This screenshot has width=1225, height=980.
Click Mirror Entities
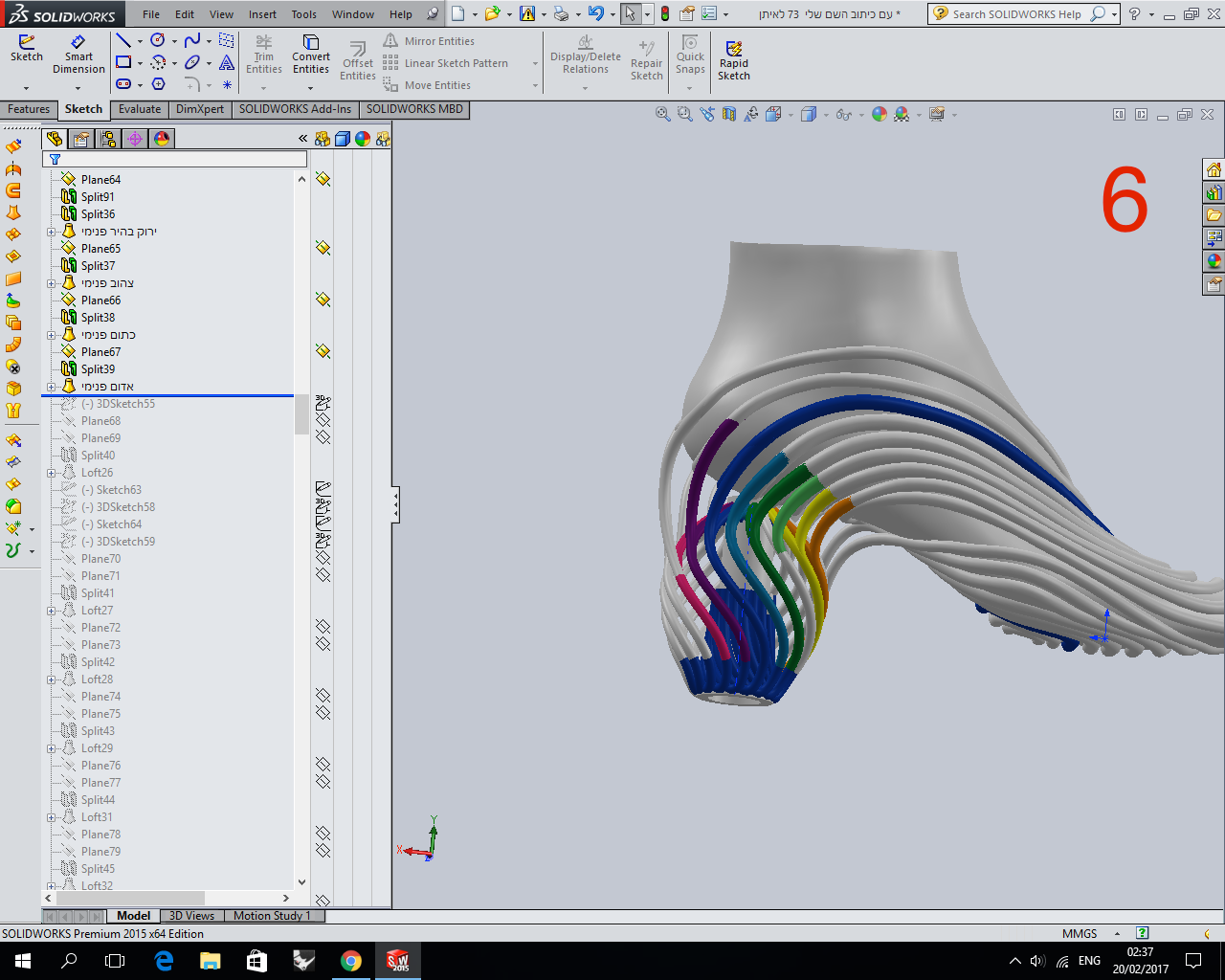pyautogui.click(x=429, y=41)
